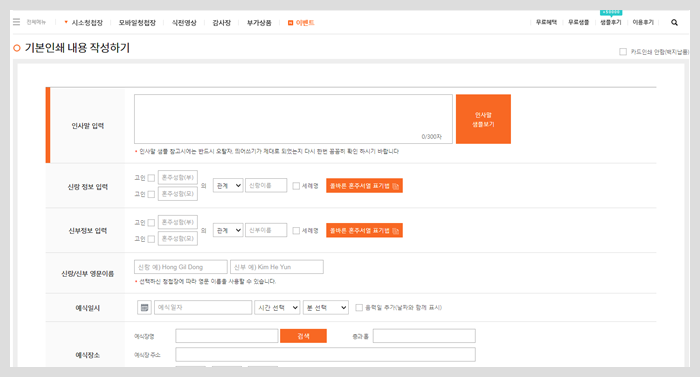Focus groom's 혼주성함(모) field
The height and width of the screenshot is (377, 700).
point(178,194)
